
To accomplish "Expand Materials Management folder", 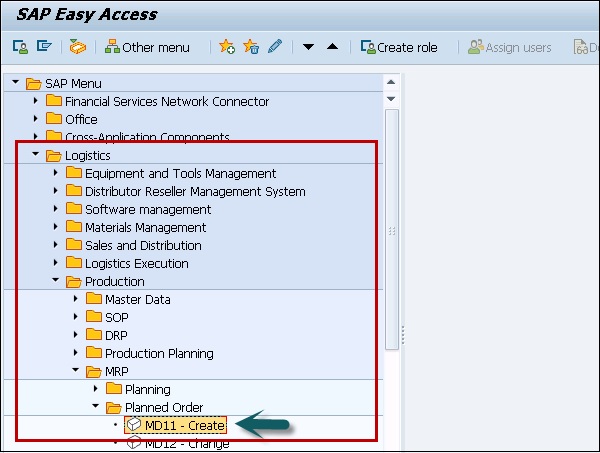I will (56, 226).
